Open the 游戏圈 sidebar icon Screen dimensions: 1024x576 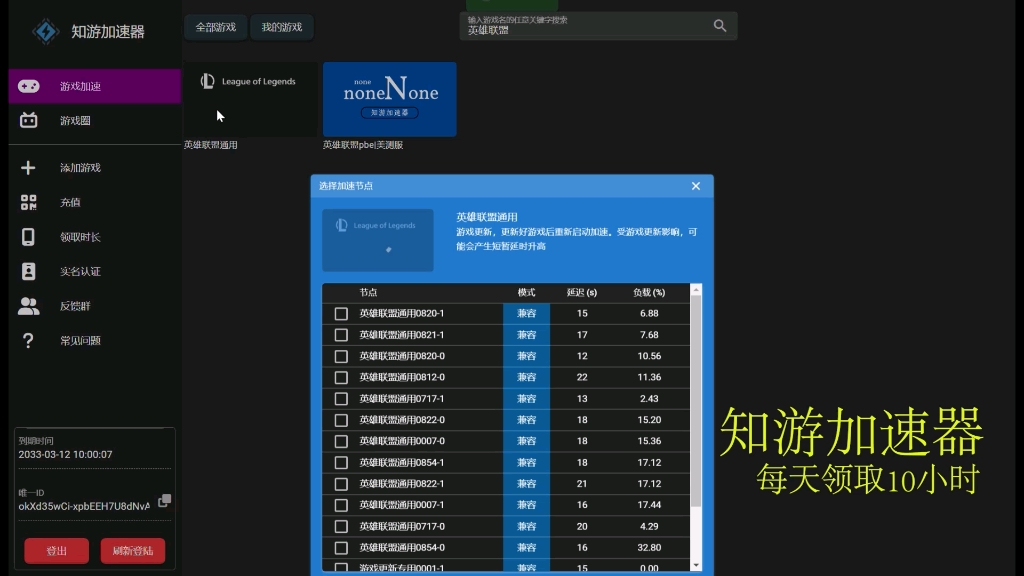pos(29,120)
